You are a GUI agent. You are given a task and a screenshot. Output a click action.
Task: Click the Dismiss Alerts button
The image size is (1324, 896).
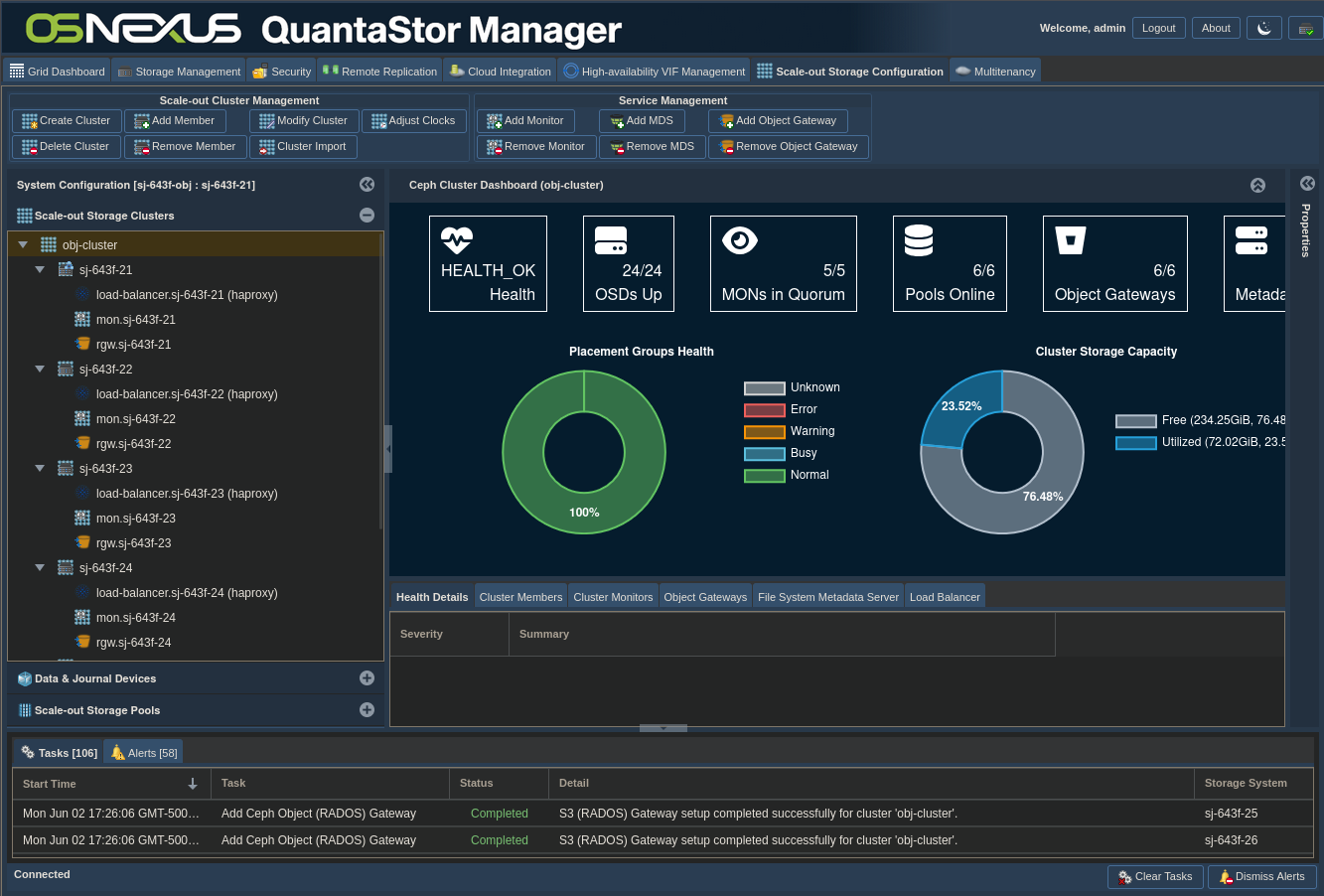point(1261,876)
